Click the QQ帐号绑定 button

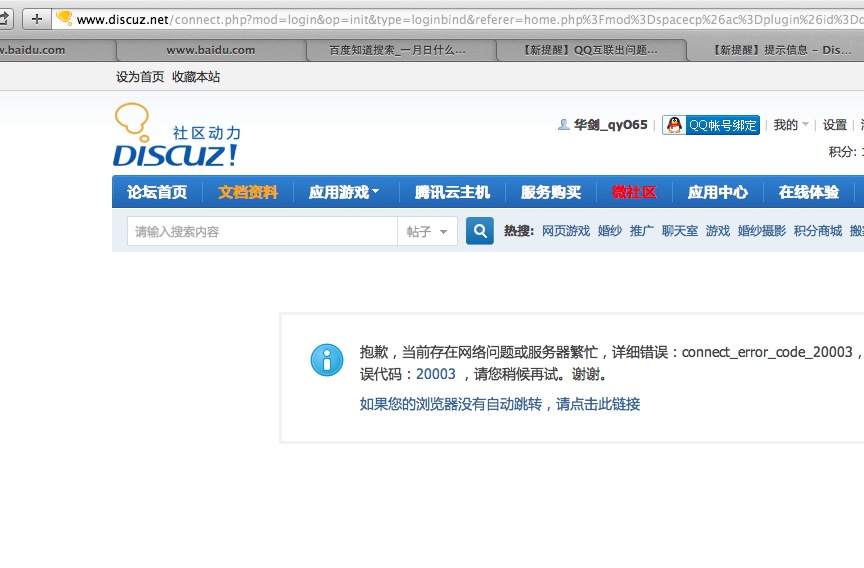711,125
